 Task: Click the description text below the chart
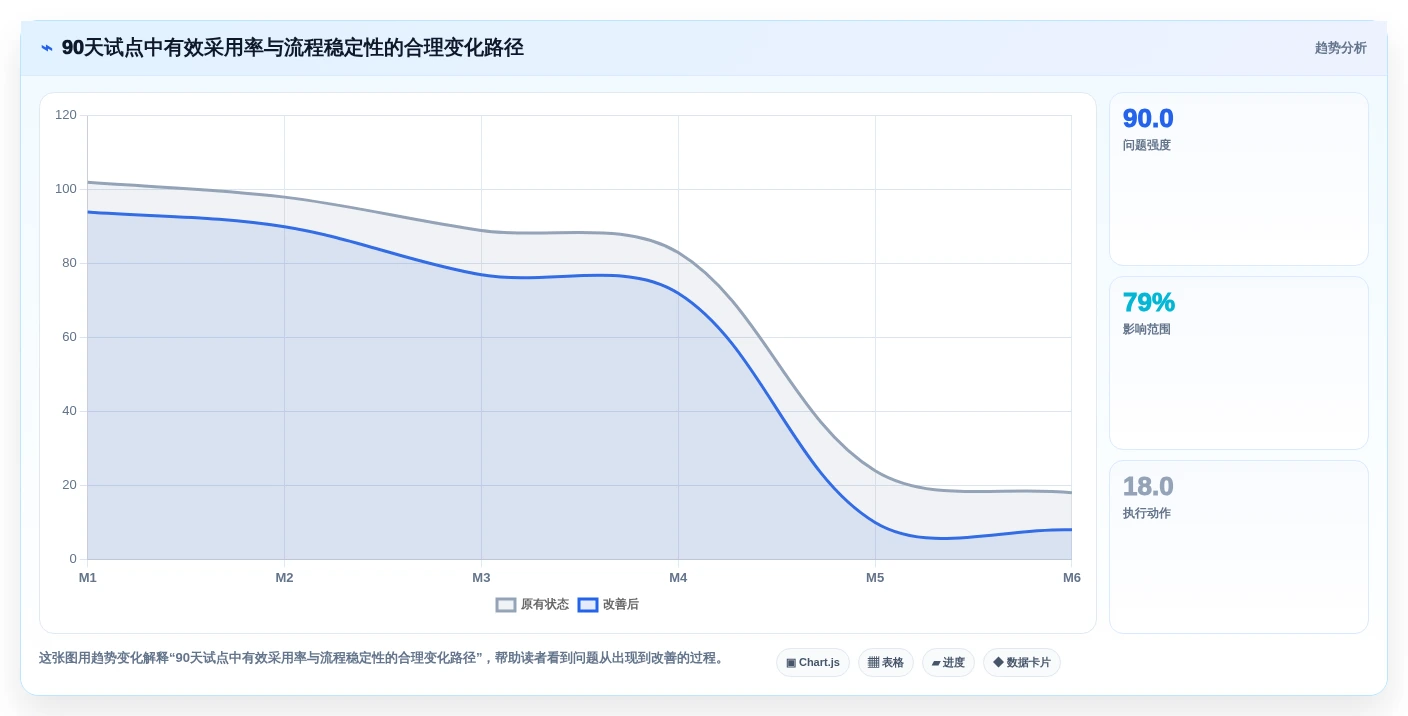pos(381,658)
